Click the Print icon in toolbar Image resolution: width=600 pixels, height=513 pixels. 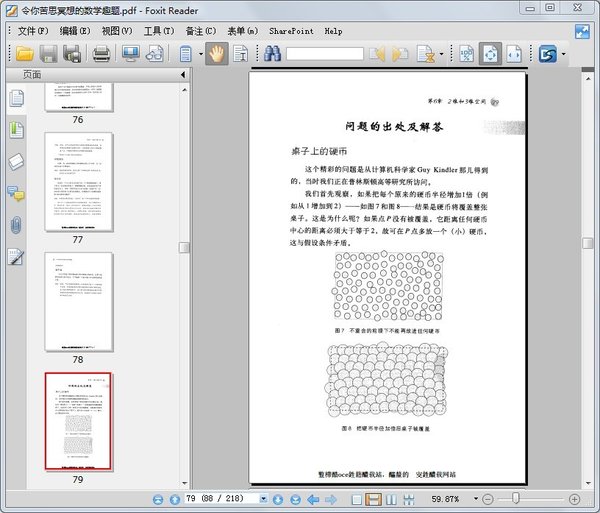click(x=102, y=54)
